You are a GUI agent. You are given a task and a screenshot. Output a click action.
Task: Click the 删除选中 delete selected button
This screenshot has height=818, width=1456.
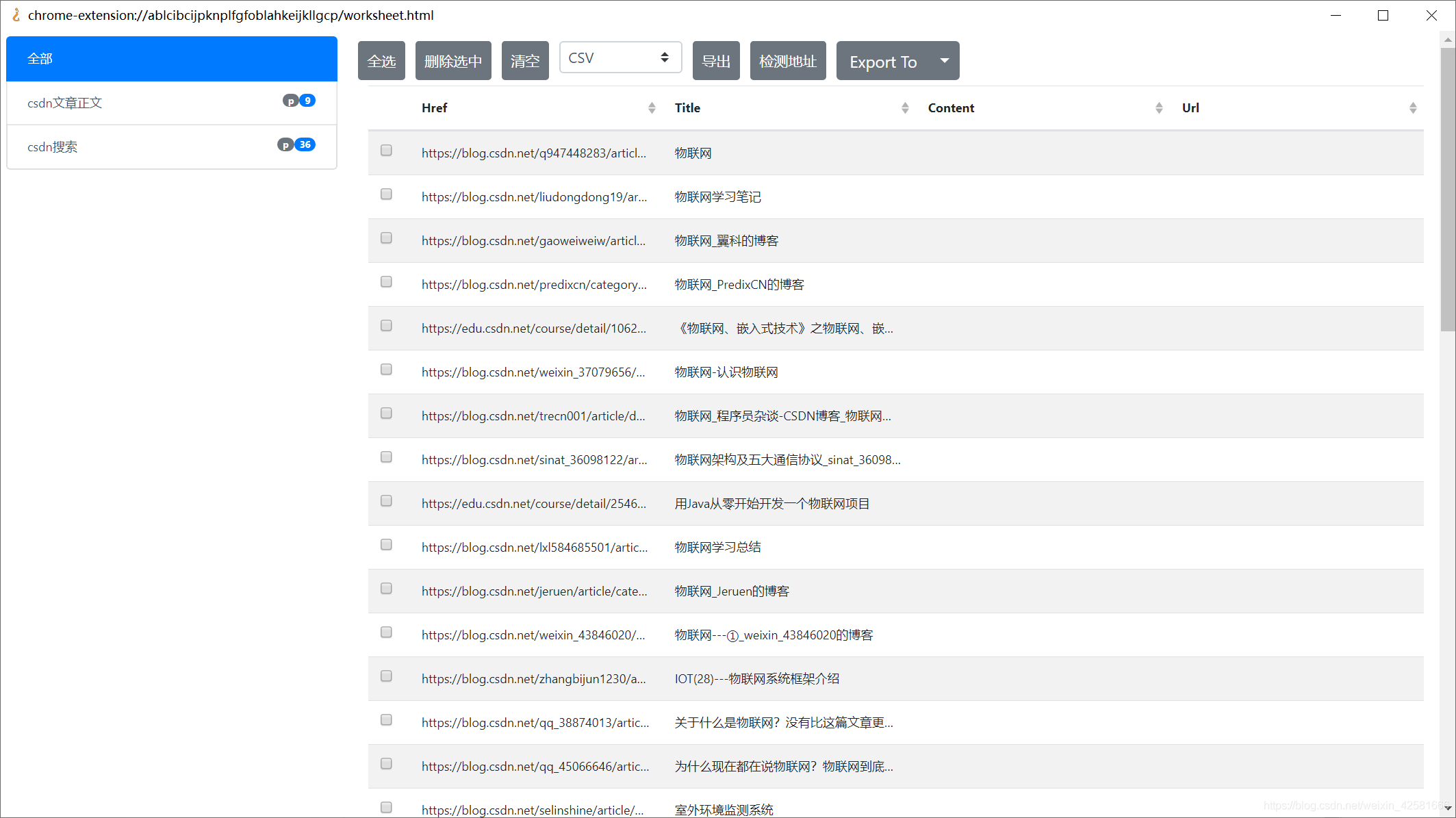(x=453, y=61)
